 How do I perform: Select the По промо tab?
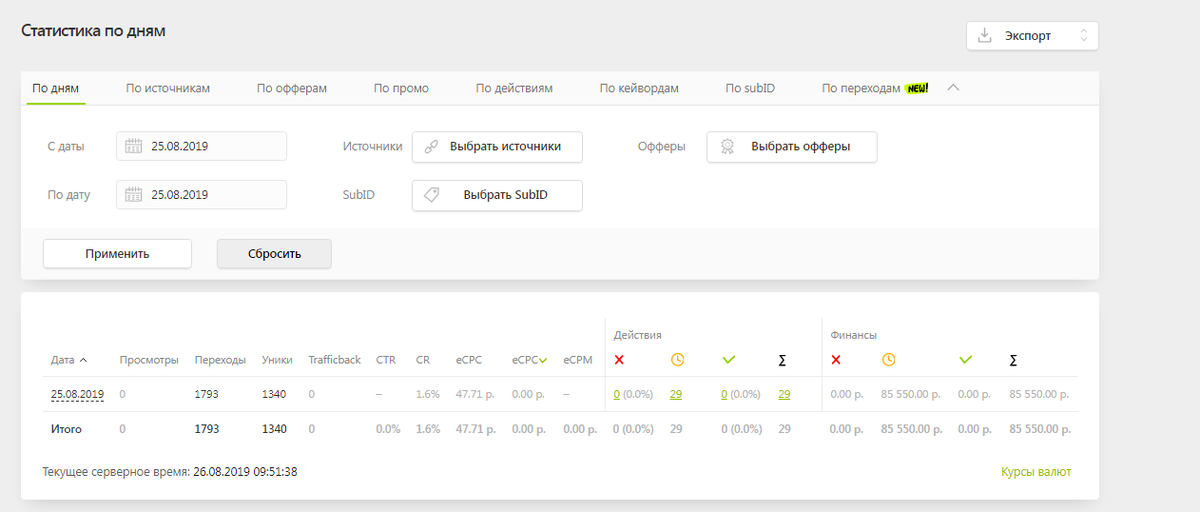[x=401, y=88]
